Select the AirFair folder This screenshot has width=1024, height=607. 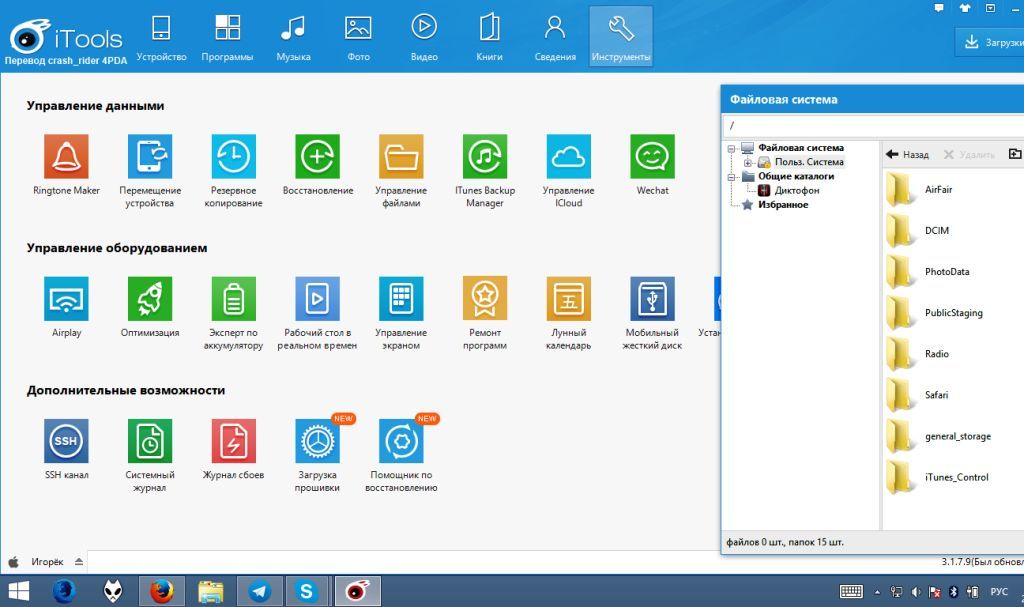(938, 189)
